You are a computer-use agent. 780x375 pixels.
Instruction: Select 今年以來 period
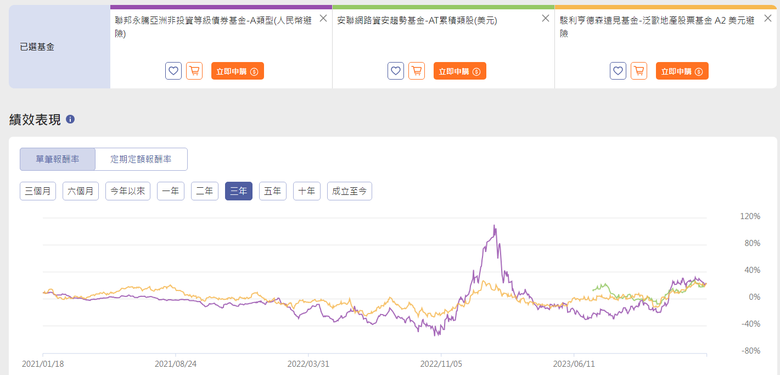(128, 191)
